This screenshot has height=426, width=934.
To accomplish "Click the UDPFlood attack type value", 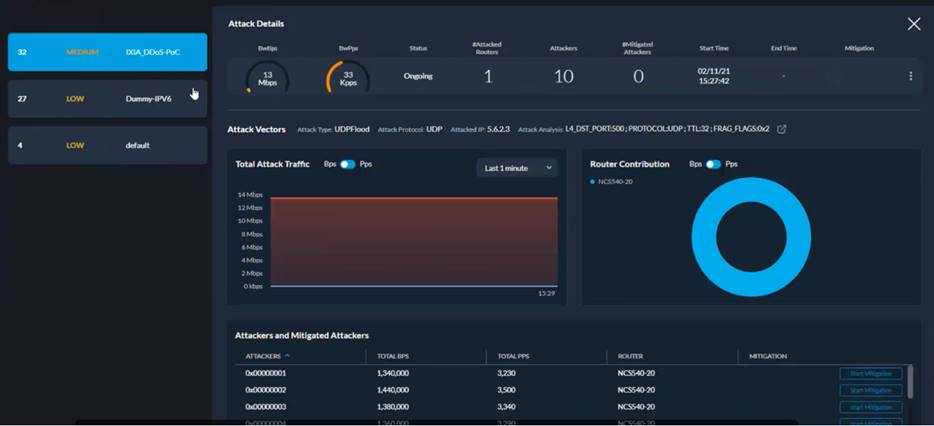I will (x=352, y=129).
